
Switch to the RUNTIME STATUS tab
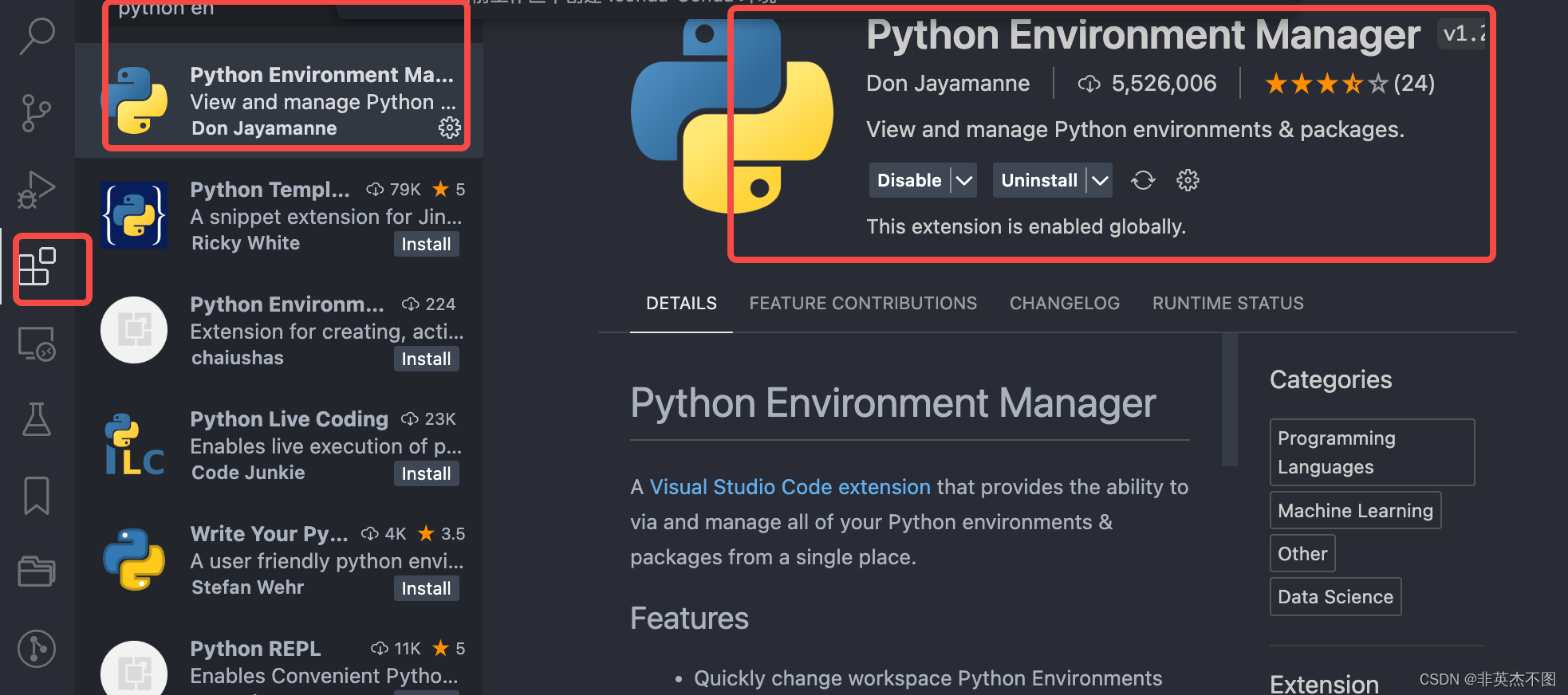[x=1228, y=304]
